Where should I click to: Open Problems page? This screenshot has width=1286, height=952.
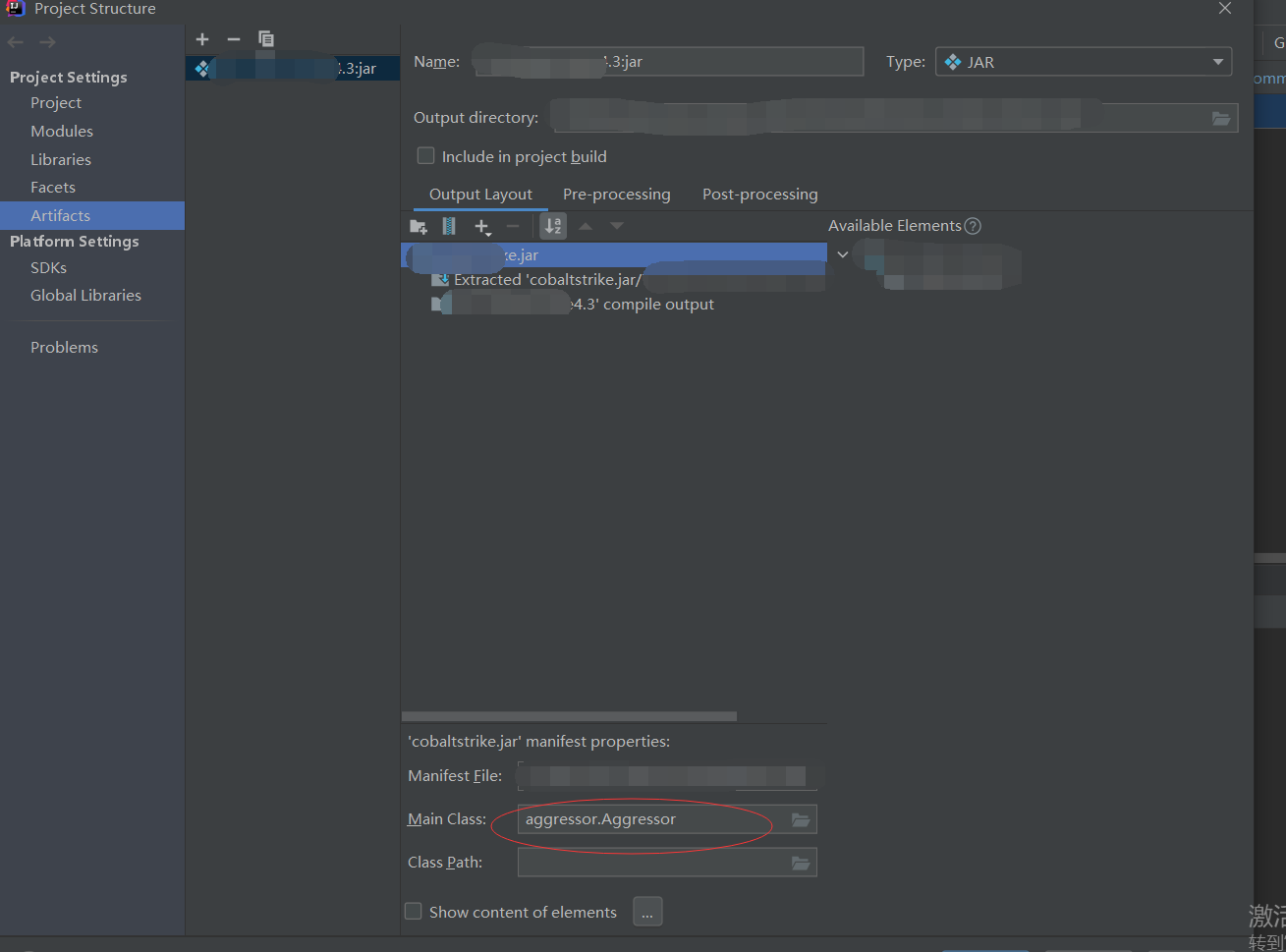tap(64, 348)
